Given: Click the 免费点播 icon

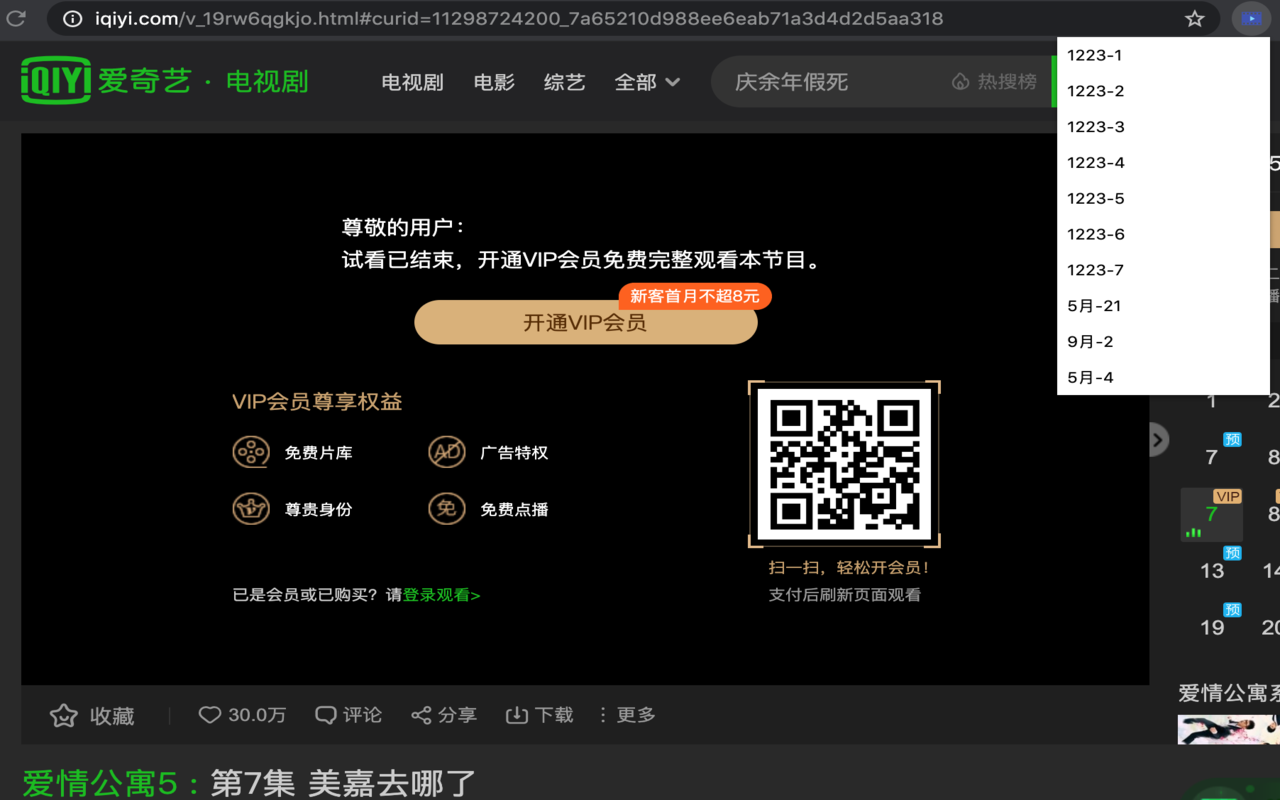Looking at the screenshot, I should (x=447, y=509).
